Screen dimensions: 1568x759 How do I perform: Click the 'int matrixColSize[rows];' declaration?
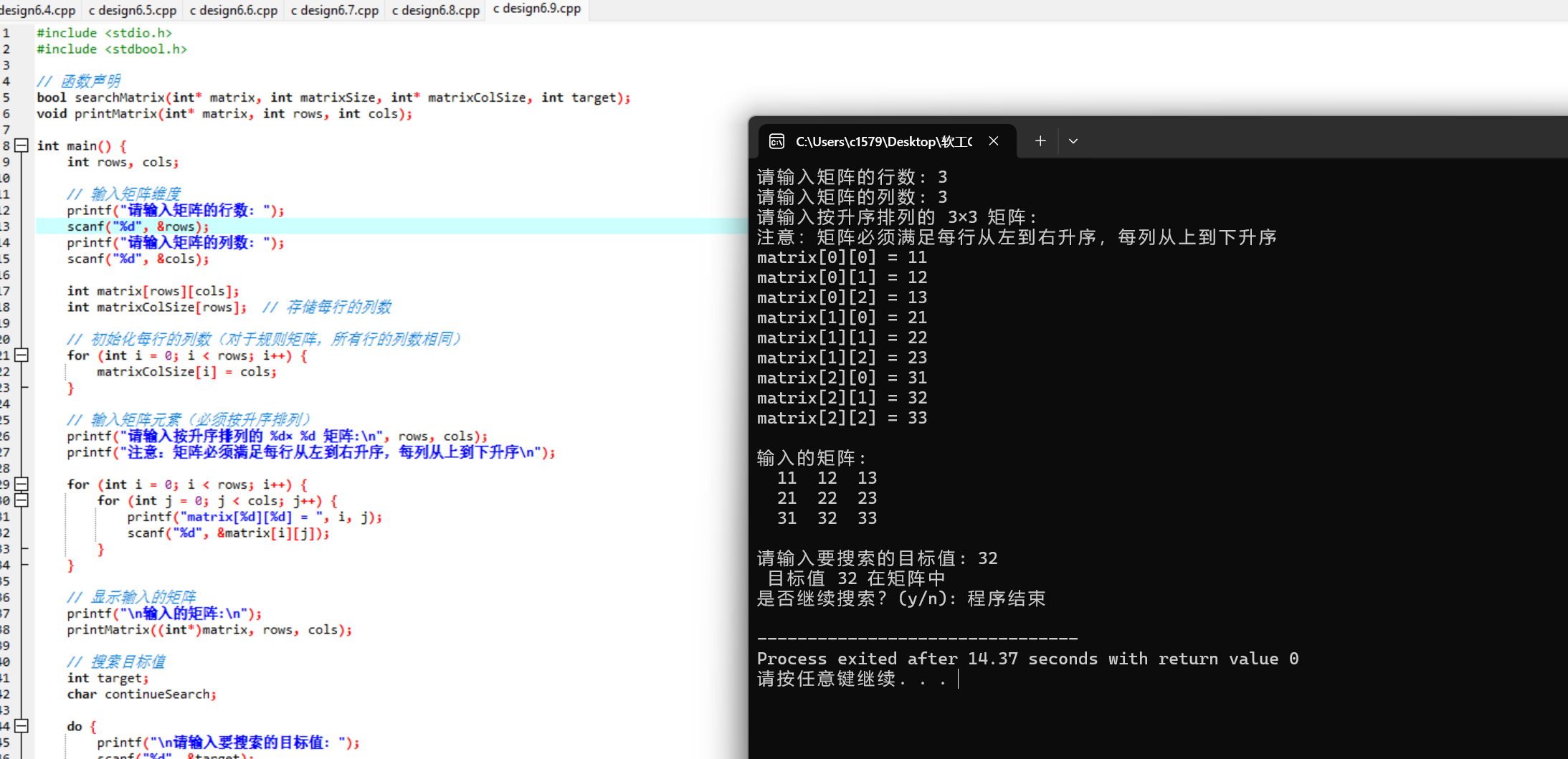pos(157,307)
